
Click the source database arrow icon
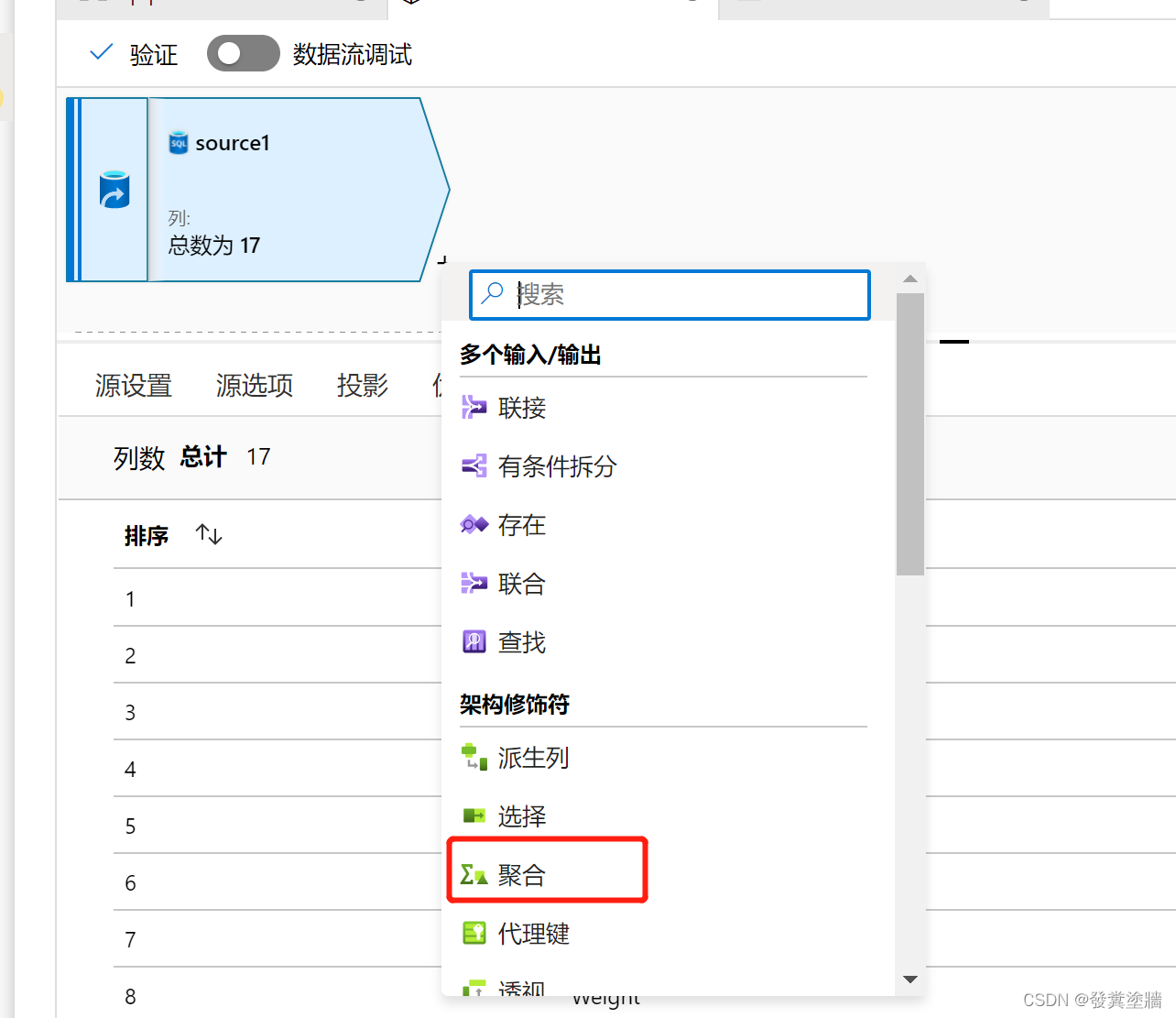[114, 190]
